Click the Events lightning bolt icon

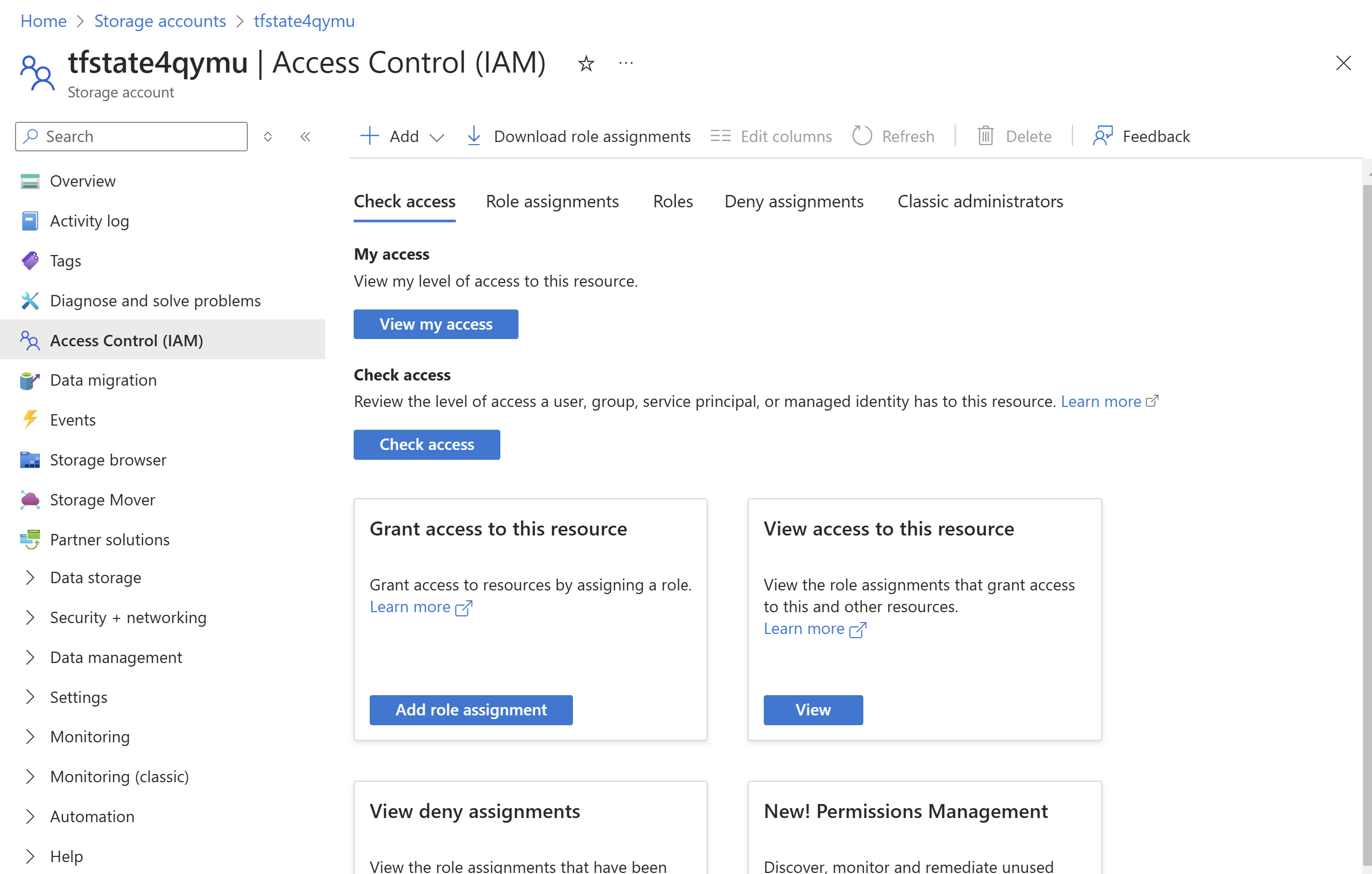30,420
